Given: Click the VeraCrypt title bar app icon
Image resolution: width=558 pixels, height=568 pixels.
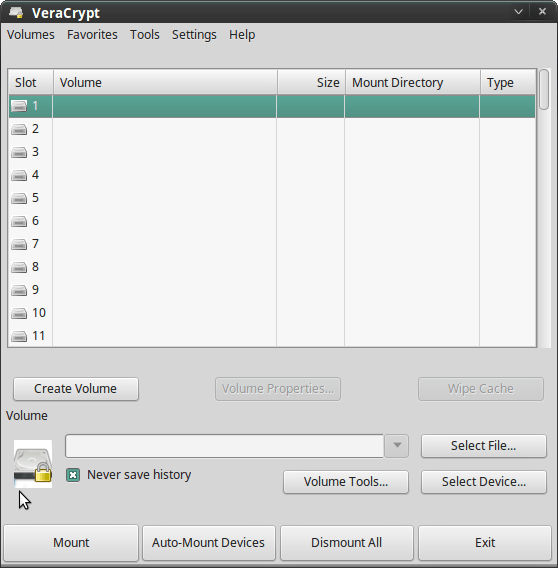Looking at the screenshot, I should [16, 13].
